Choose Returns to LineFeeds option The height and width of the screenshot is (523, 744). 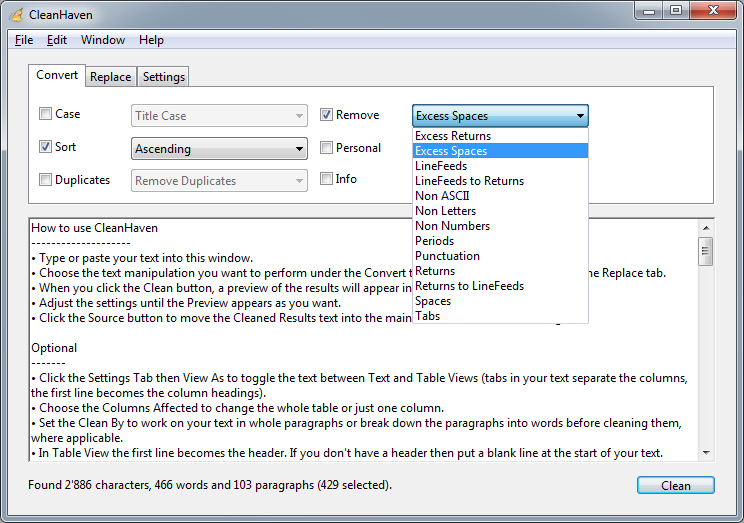[501, 286]
